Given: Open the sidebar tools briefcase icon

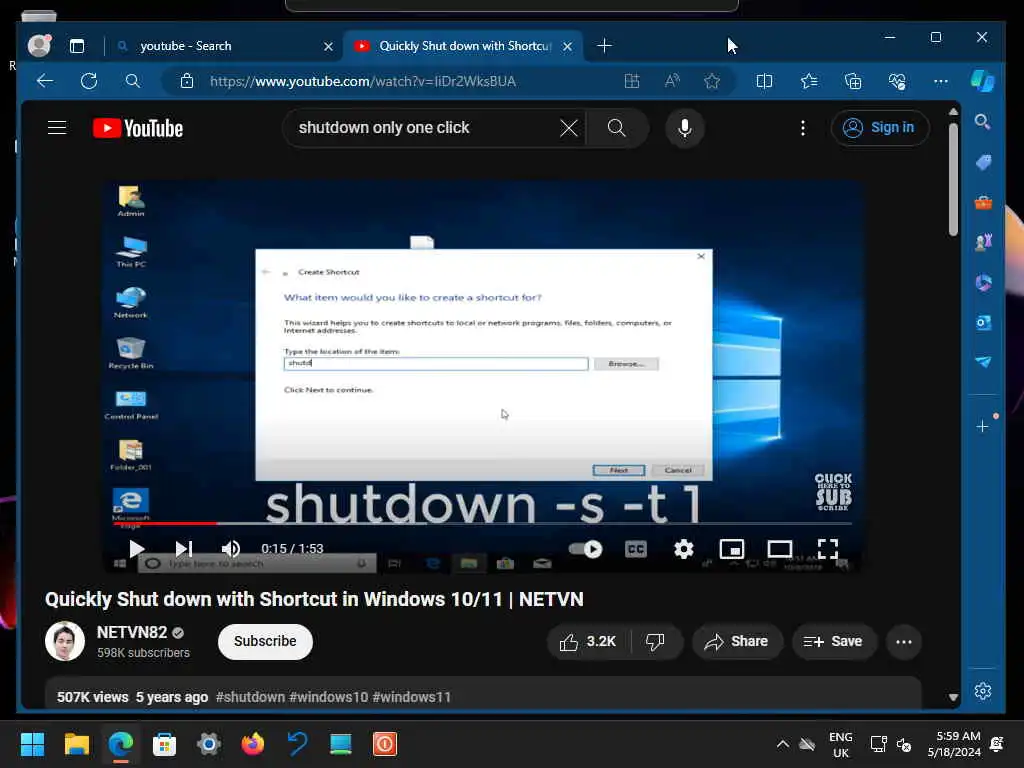Looking at the screenshot, I should (983, 202).
